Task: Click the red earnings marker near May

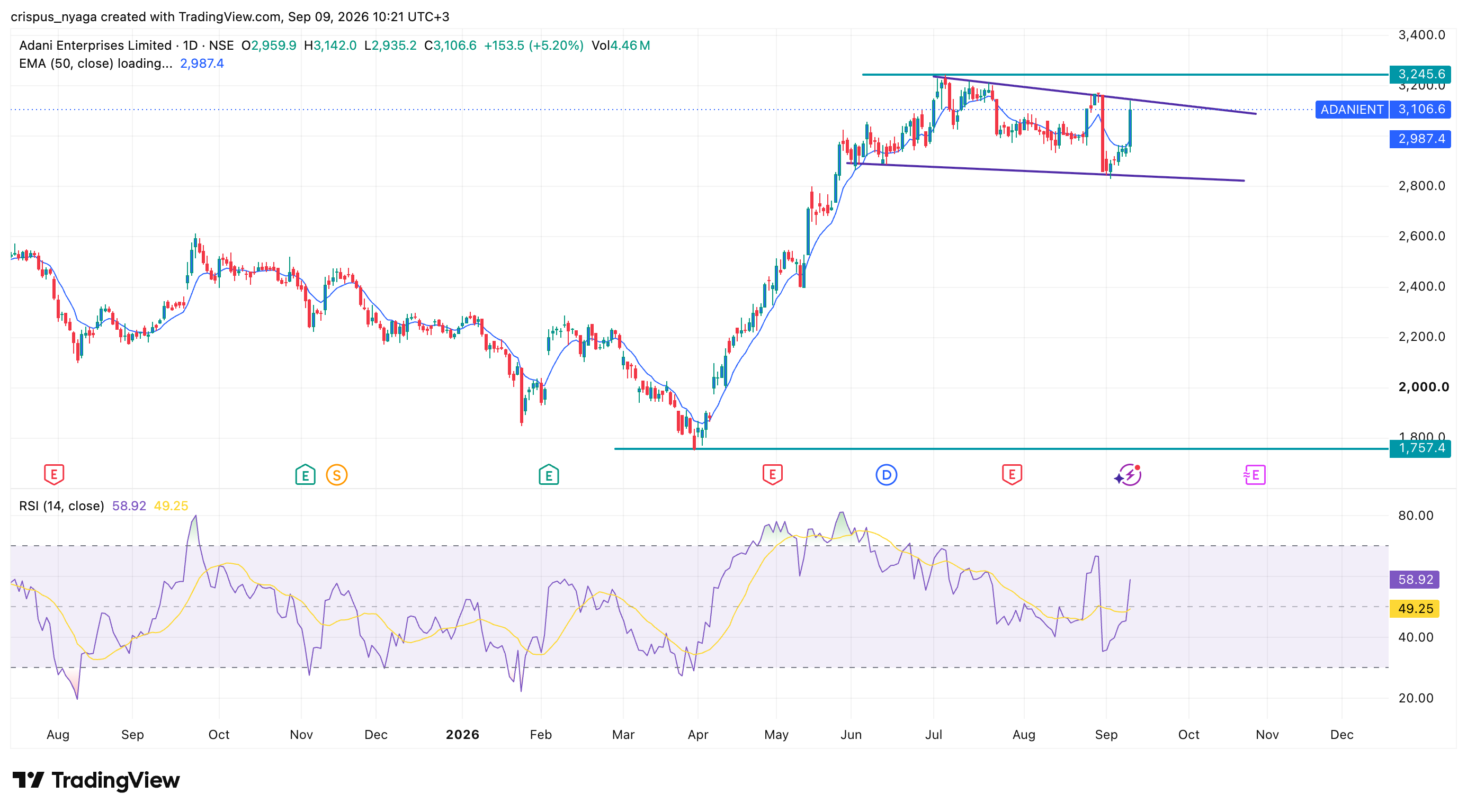Action: [x=772, y=475]
